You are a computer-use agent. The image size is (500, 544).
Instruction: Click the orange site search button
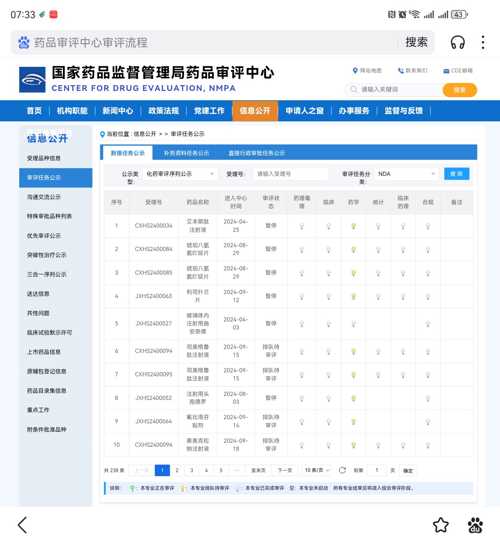459,90
